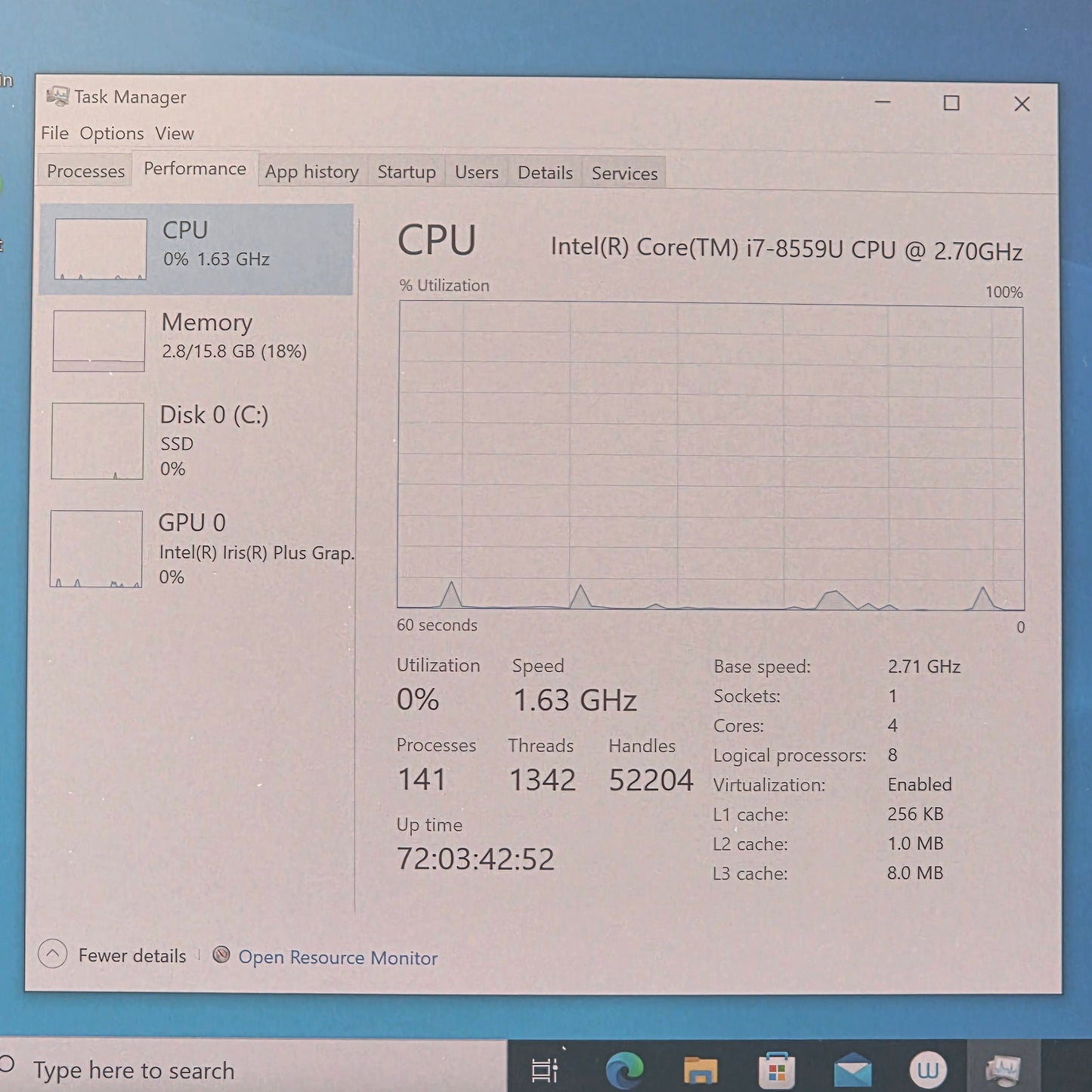Collapse view with Fewer details chevron
Image resolution: width=1092 pixels, height=1092 pixels.
tap(53, 954)
